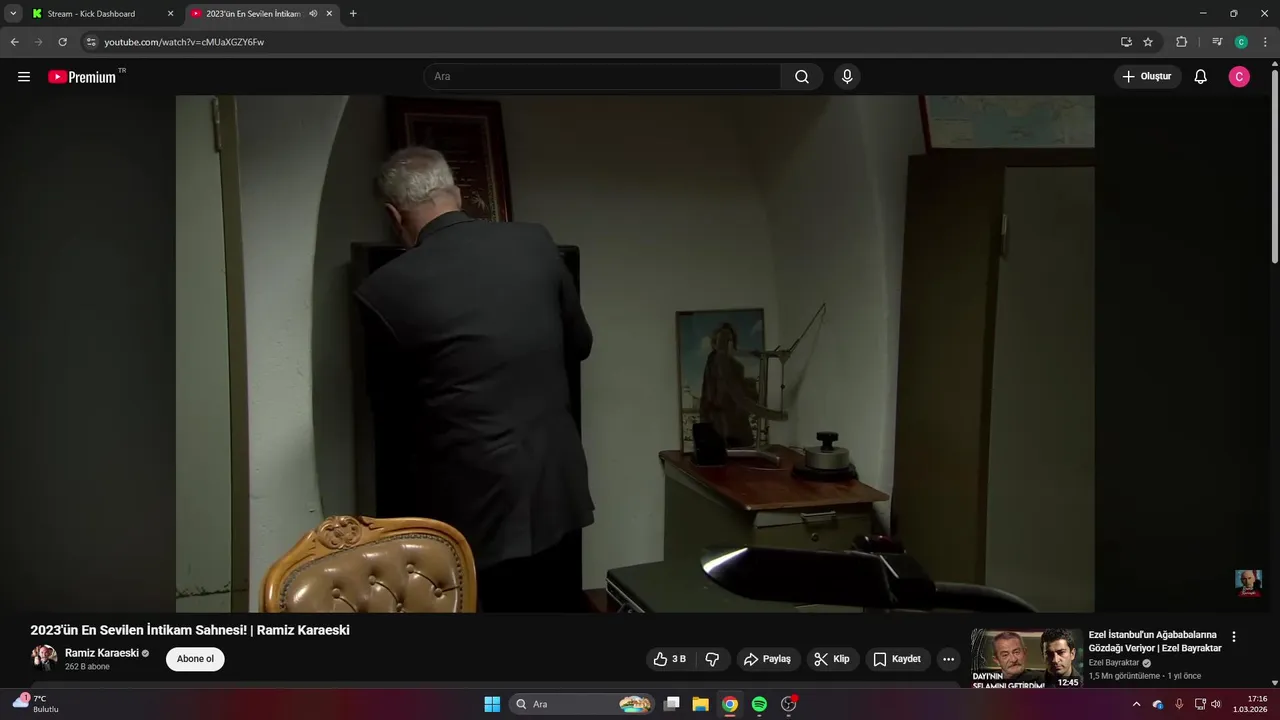Viewport: 1280px width, 720px height.
Task: Open File Explorer from the taskbar
Action: coord(701,704)
